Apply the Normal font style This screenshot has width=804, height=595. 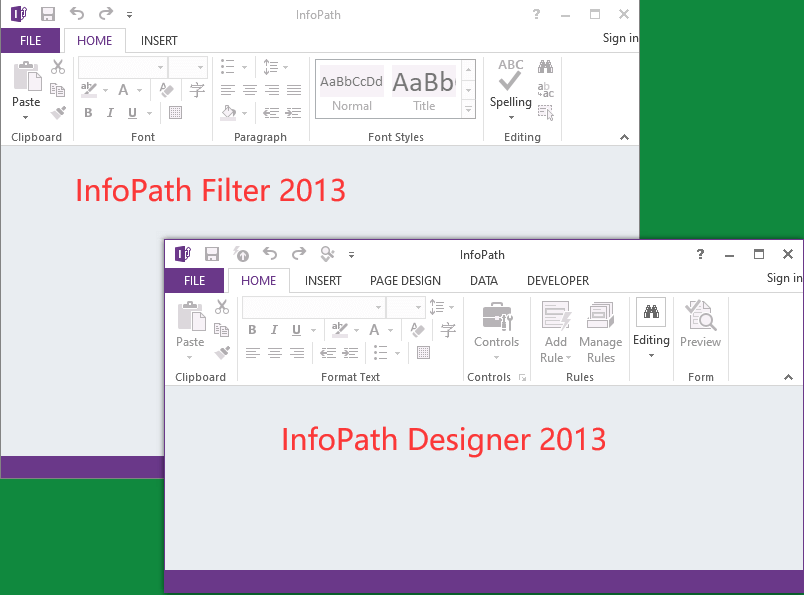pos(352,89)
